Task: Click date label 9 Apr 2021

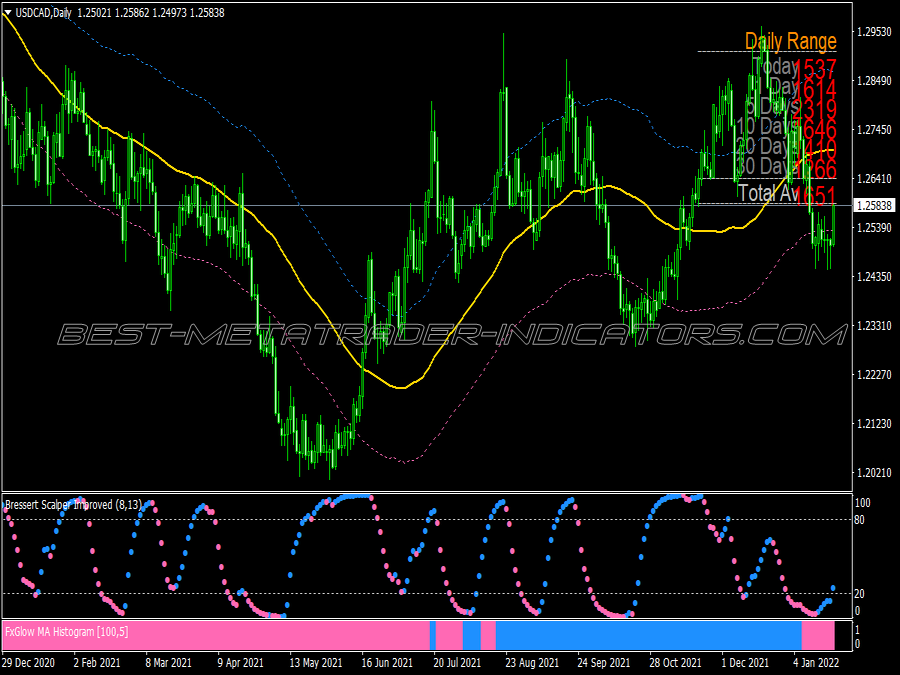Action: click(241, 662)
